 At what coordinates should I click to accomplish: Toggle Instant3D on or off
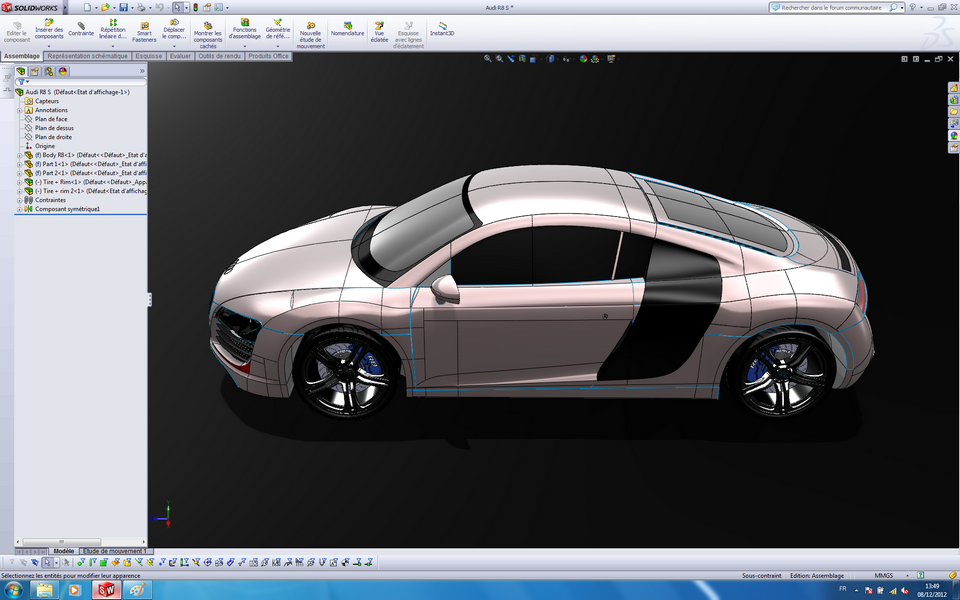click(x=443, y=28)
